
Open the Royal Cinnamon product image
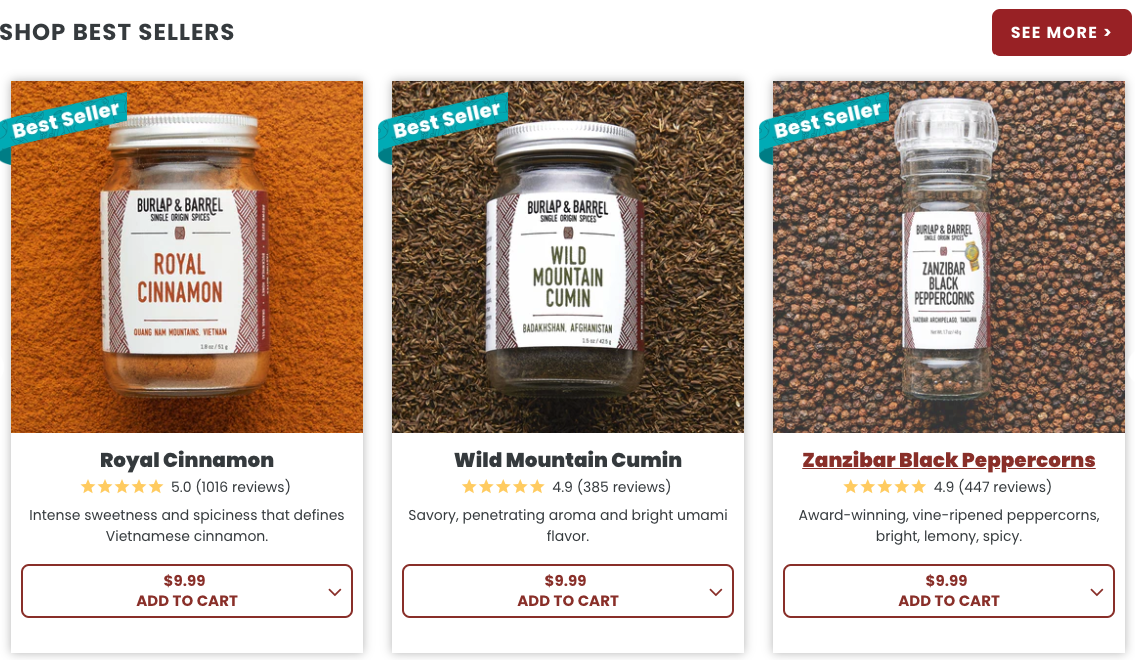coord(187,257)
